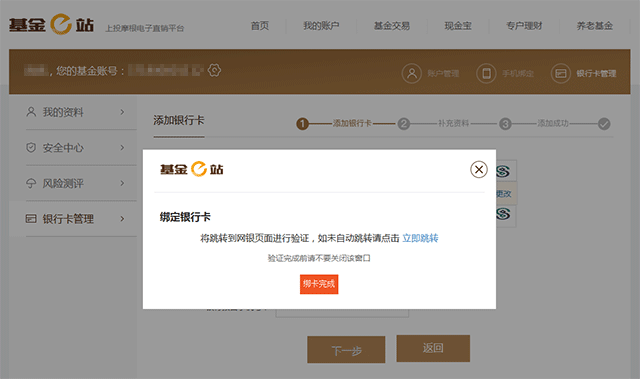Expand the 风险测评 chevron arrow
640x379 pixels.
pyautogui.click(x=122, y=183)
